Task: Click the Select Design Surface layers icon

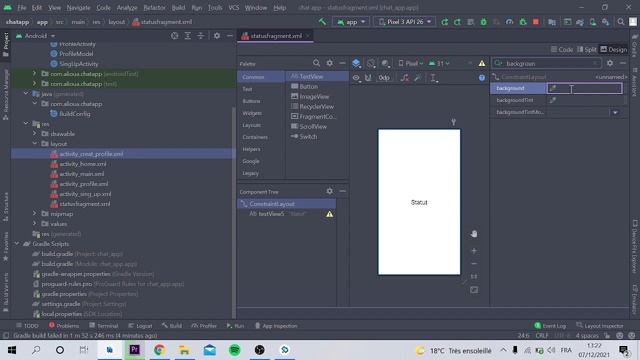Action: 356,63
